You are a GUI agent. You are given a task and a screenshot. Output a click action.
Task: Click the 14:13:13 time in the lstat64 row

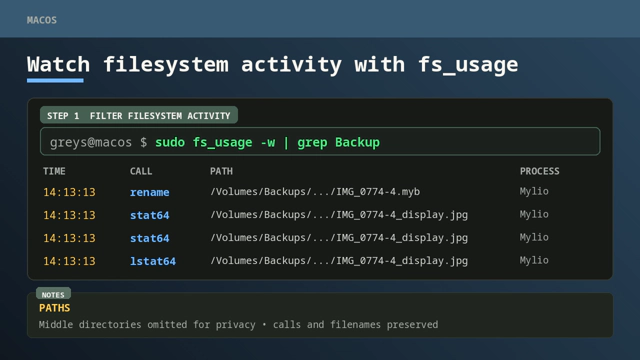(69, 261)
